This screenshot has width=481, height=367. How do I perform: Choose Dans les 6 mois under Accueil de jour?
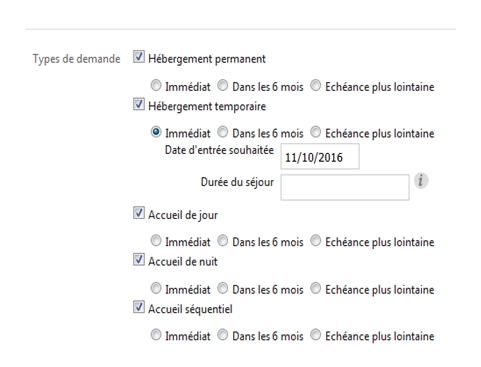pyautogui.click(x=223, y=241)
